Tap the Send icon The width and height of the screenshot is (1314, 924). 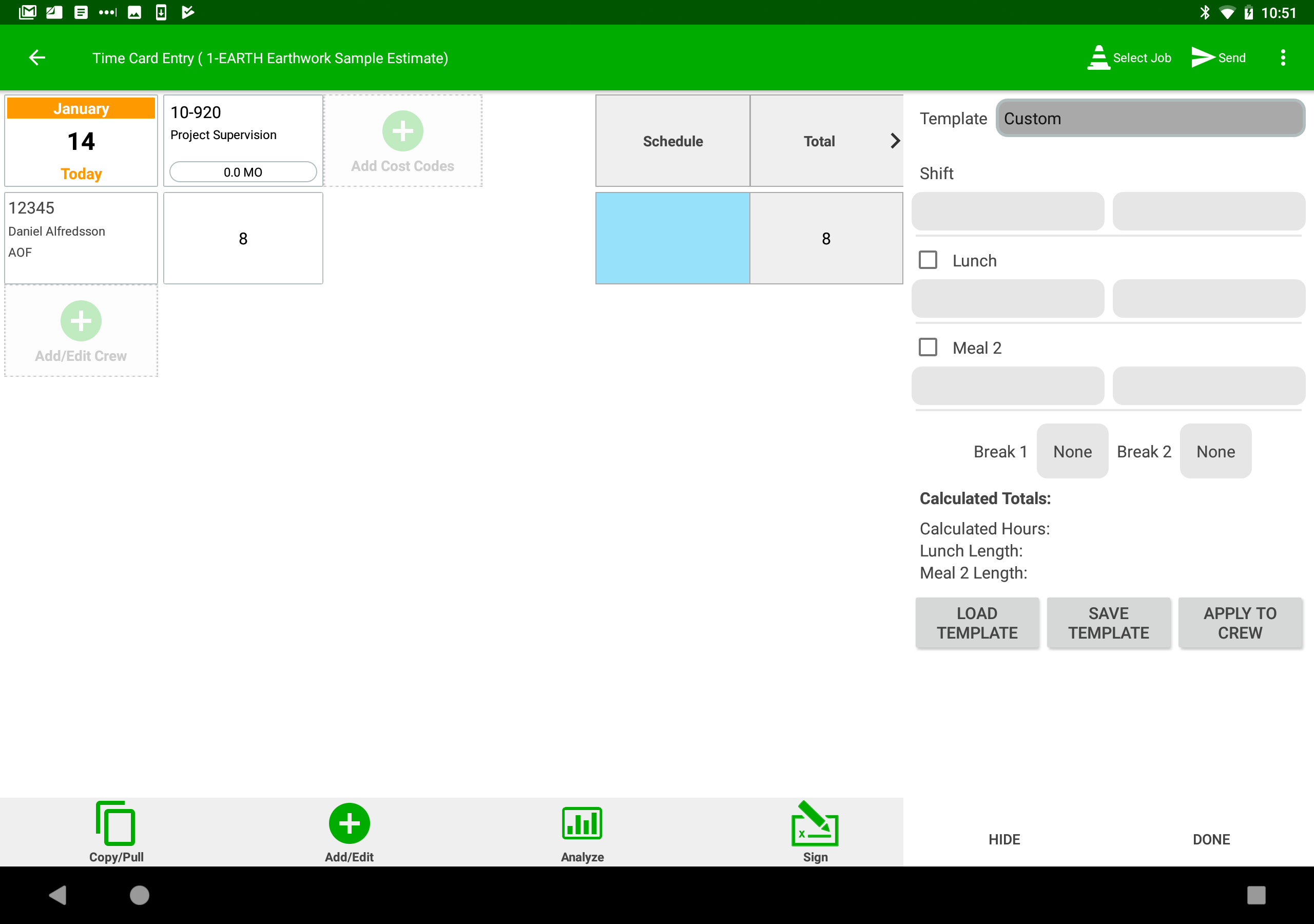coord(1218,57)
